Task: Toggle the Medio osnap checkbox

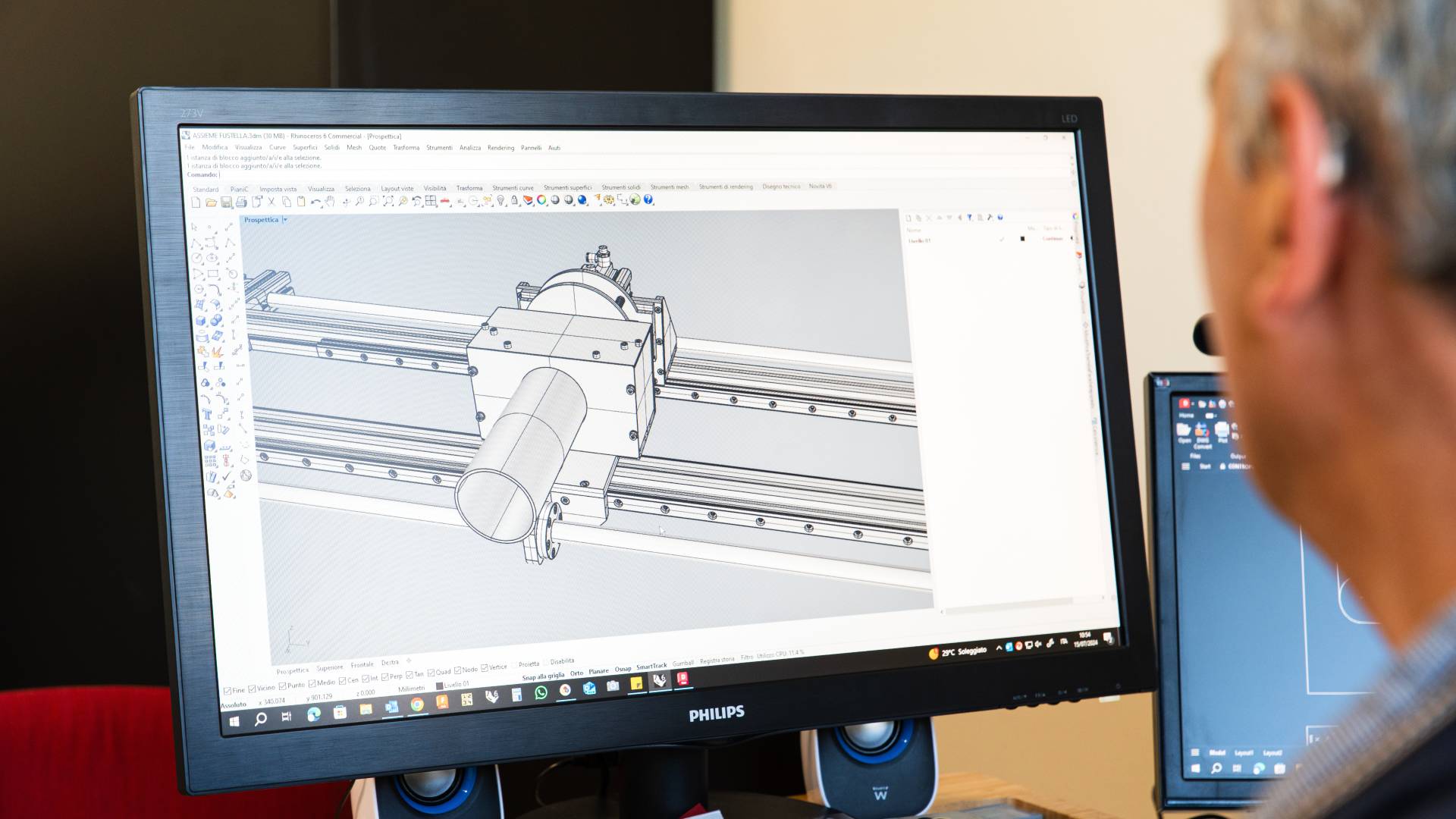Action: pyautogui.click(x=312, y=683)
